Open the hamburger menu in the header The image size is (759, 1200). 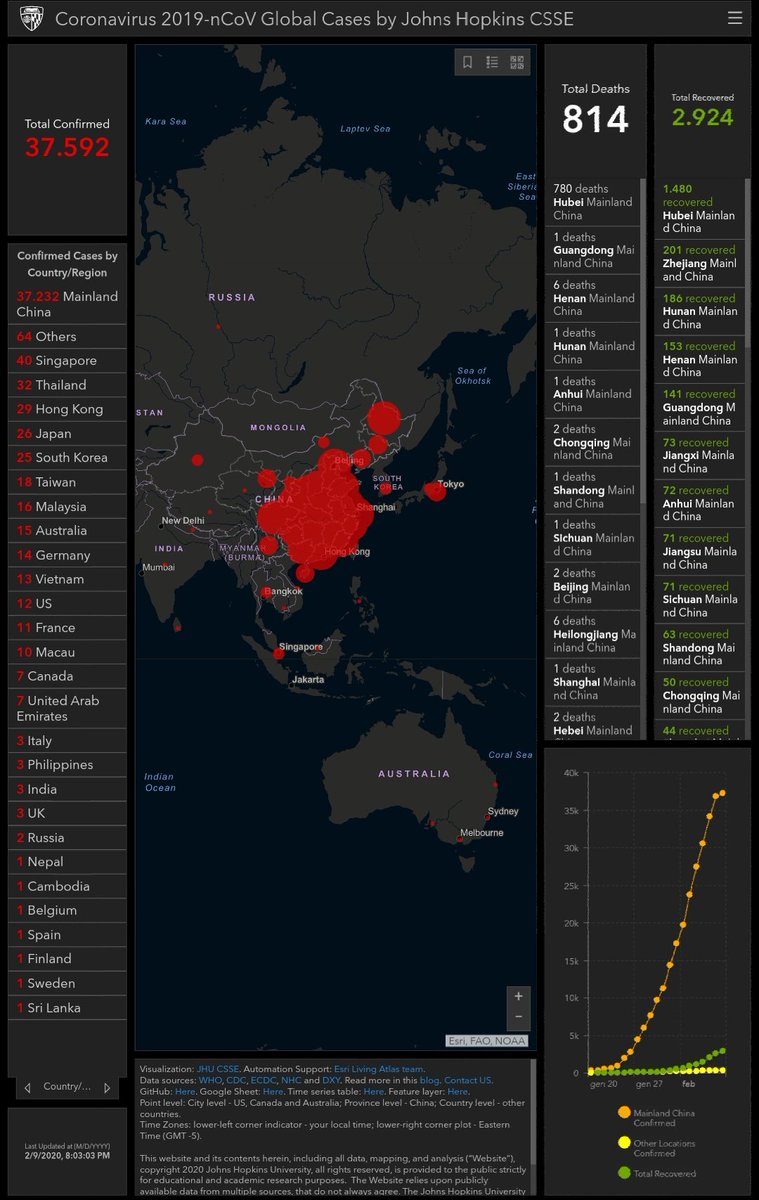point(735,18)
